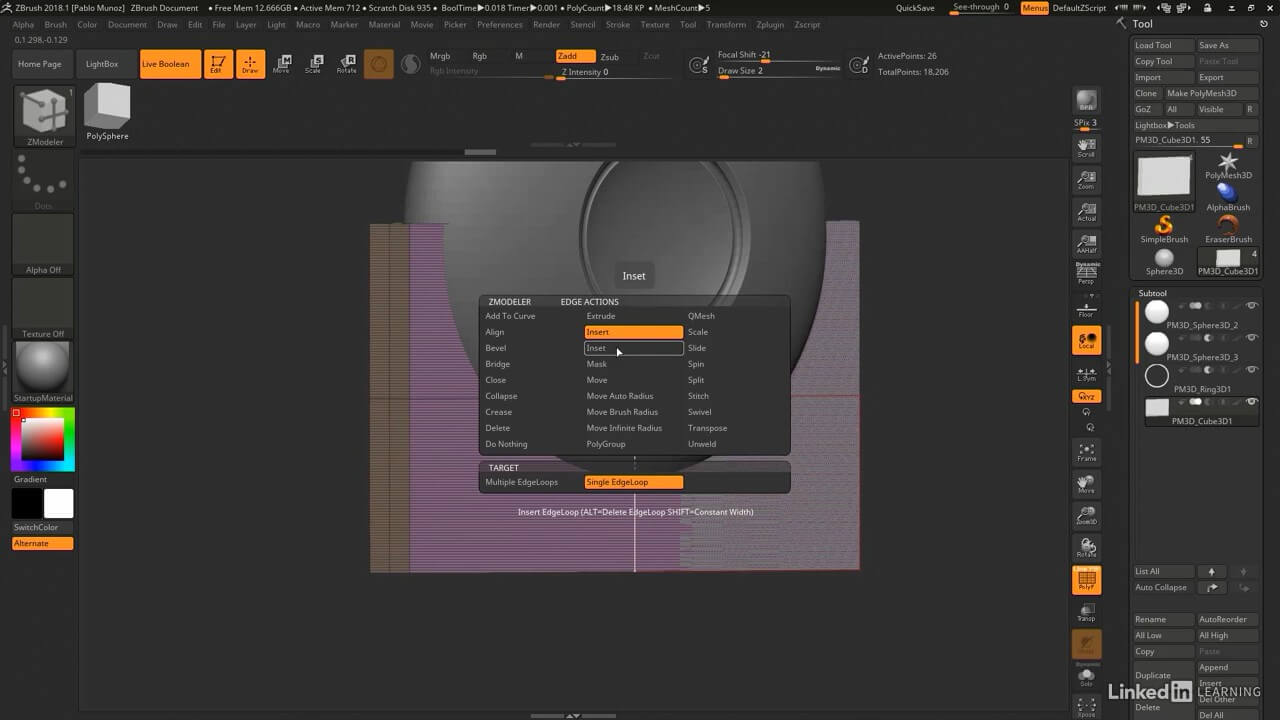Enable Zadd mode
This screenshot has height=720, width=1280.
[575, 57]
